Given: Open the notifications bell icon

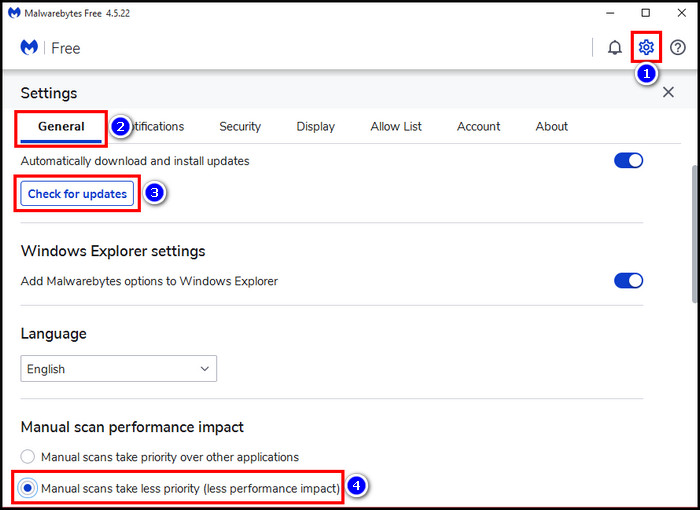Looking at the screenshot, I should (x=615, y=47).
